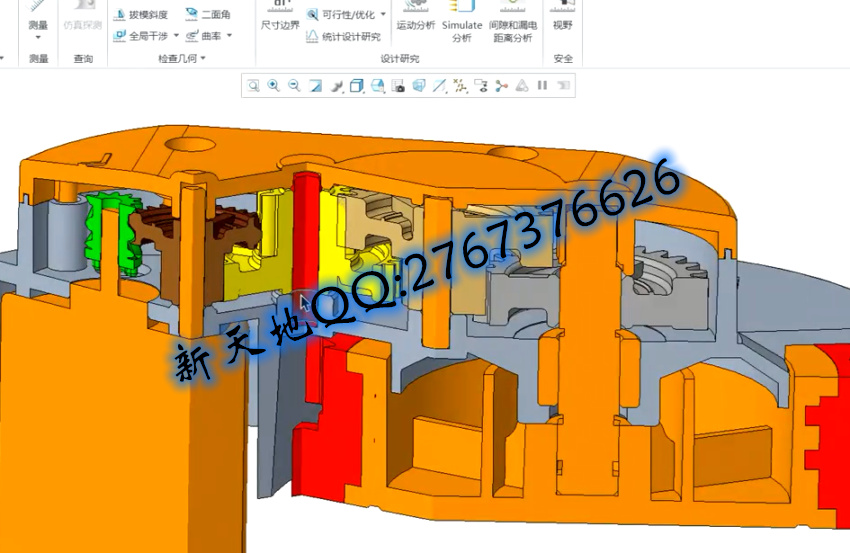Toggle perspective view in graphics toolbar
Image resolution: width=850 pixels, height=553 pixels.
click(419, 86)
